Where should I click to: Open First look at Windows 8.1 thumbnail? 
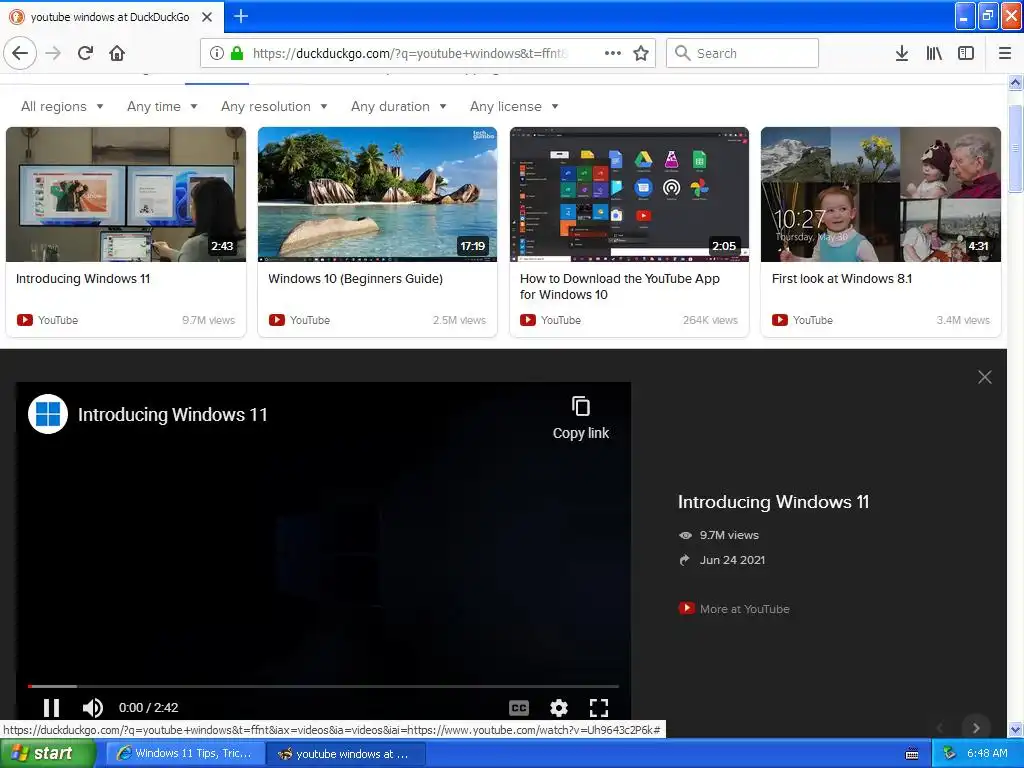pos(881,194)
